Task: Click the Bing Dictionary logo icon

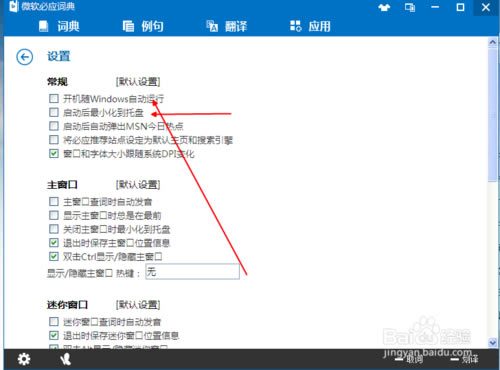Action: (x=13, y=6)
